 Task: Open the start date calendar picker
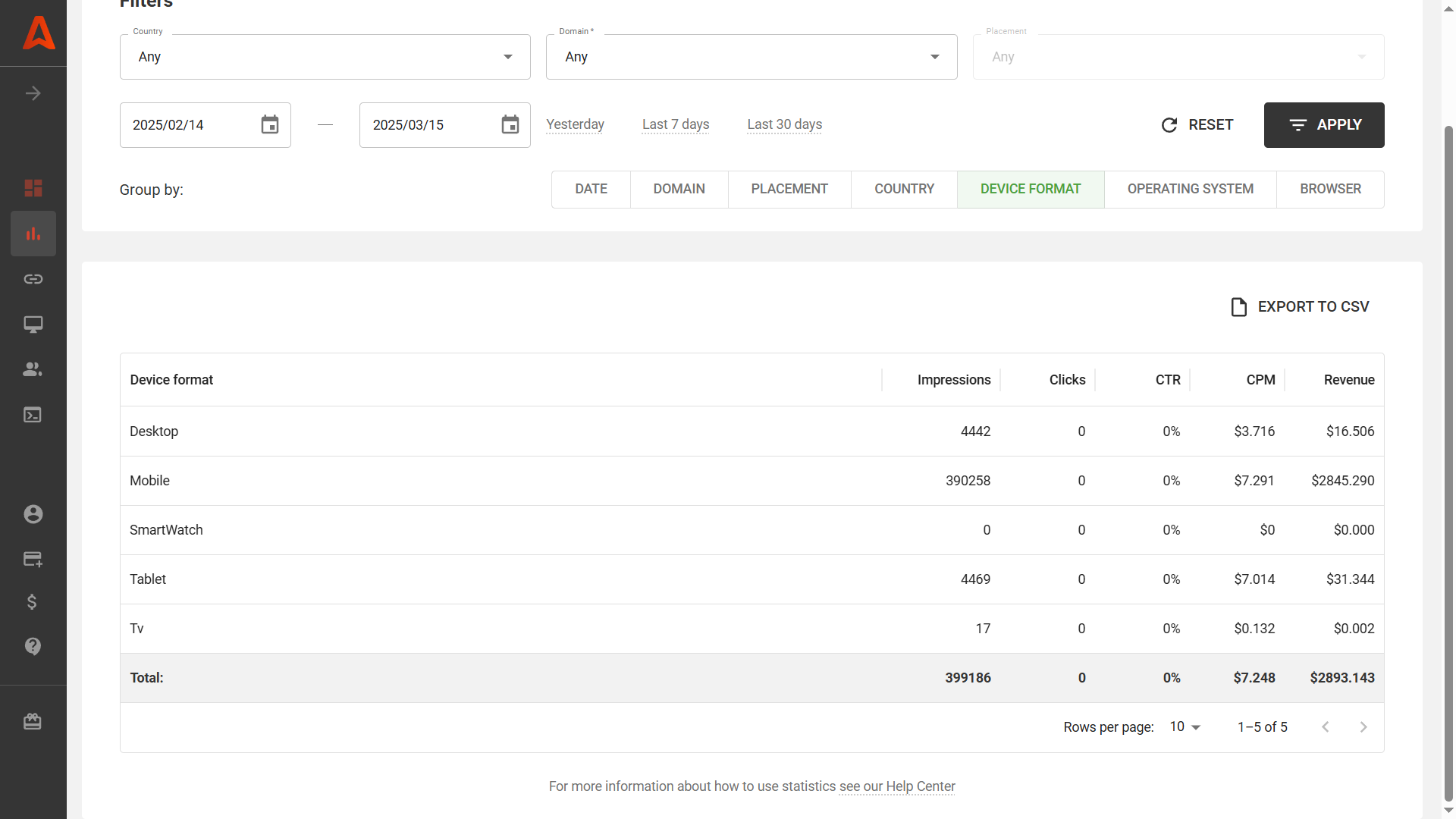(269, 125)
